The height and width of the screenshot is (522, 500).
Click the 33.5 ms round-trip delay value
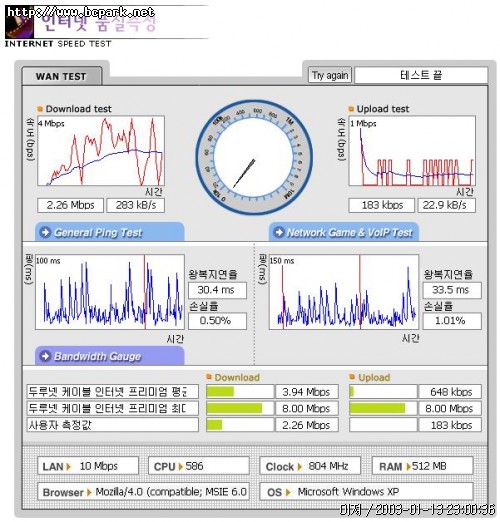(x=452, y=290)
